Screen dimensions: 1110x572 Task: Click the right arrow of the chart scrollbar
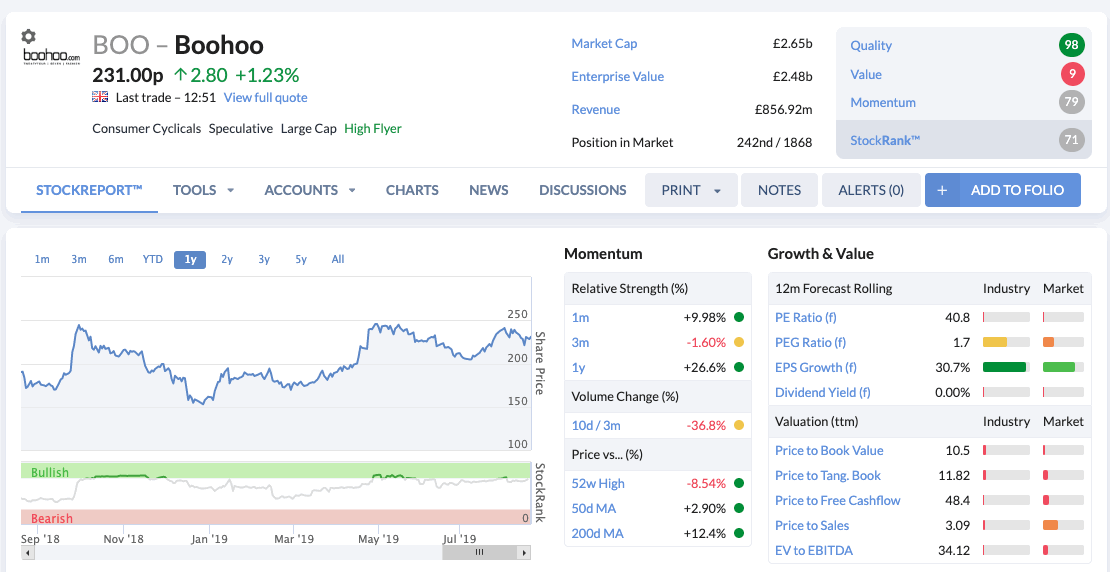(524, 553)
